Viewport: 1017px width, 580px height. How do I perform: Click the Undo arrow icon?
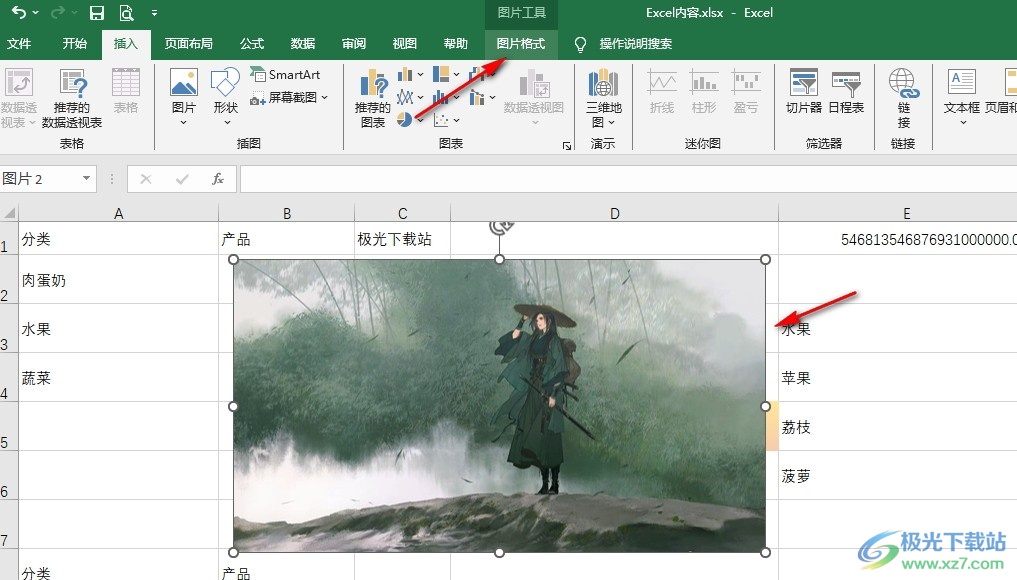click(19, 12)
